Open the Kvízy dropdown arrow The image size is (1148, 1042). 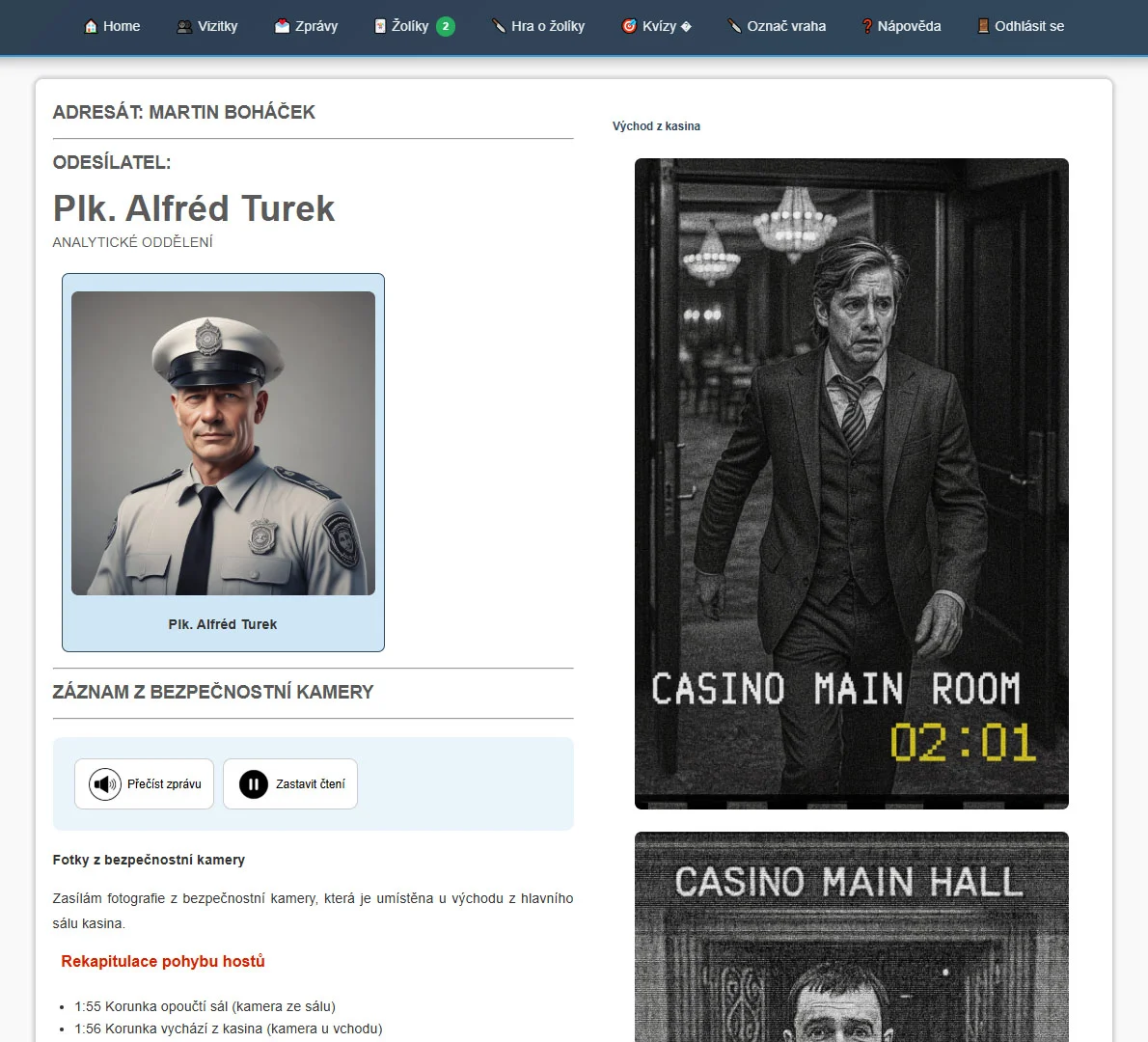point(686,27)
